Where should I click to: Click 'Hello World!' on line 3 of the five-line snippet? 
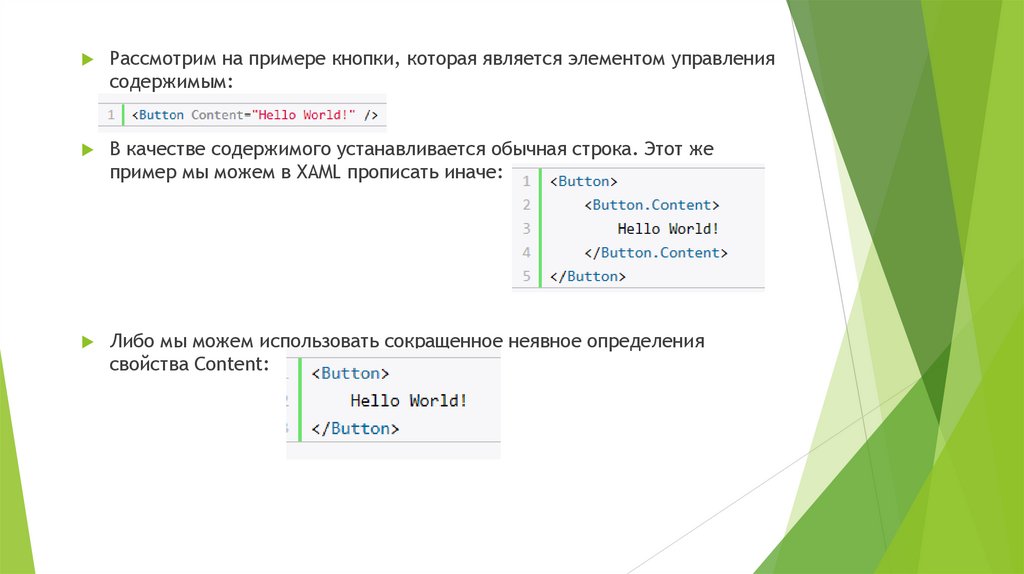point(668,229)
